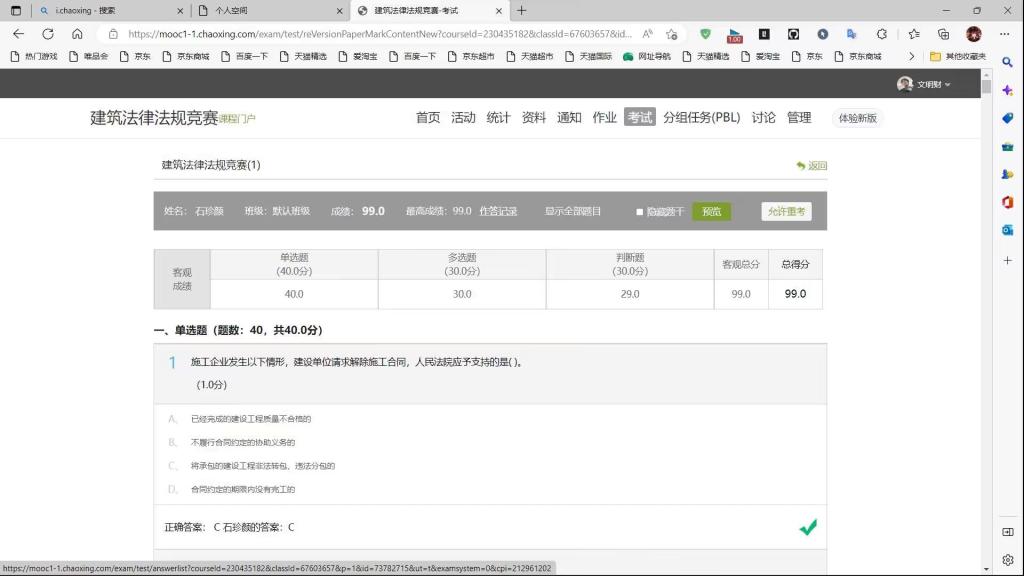Switch to the 作业 navigation tab

[x=604, y=117]
